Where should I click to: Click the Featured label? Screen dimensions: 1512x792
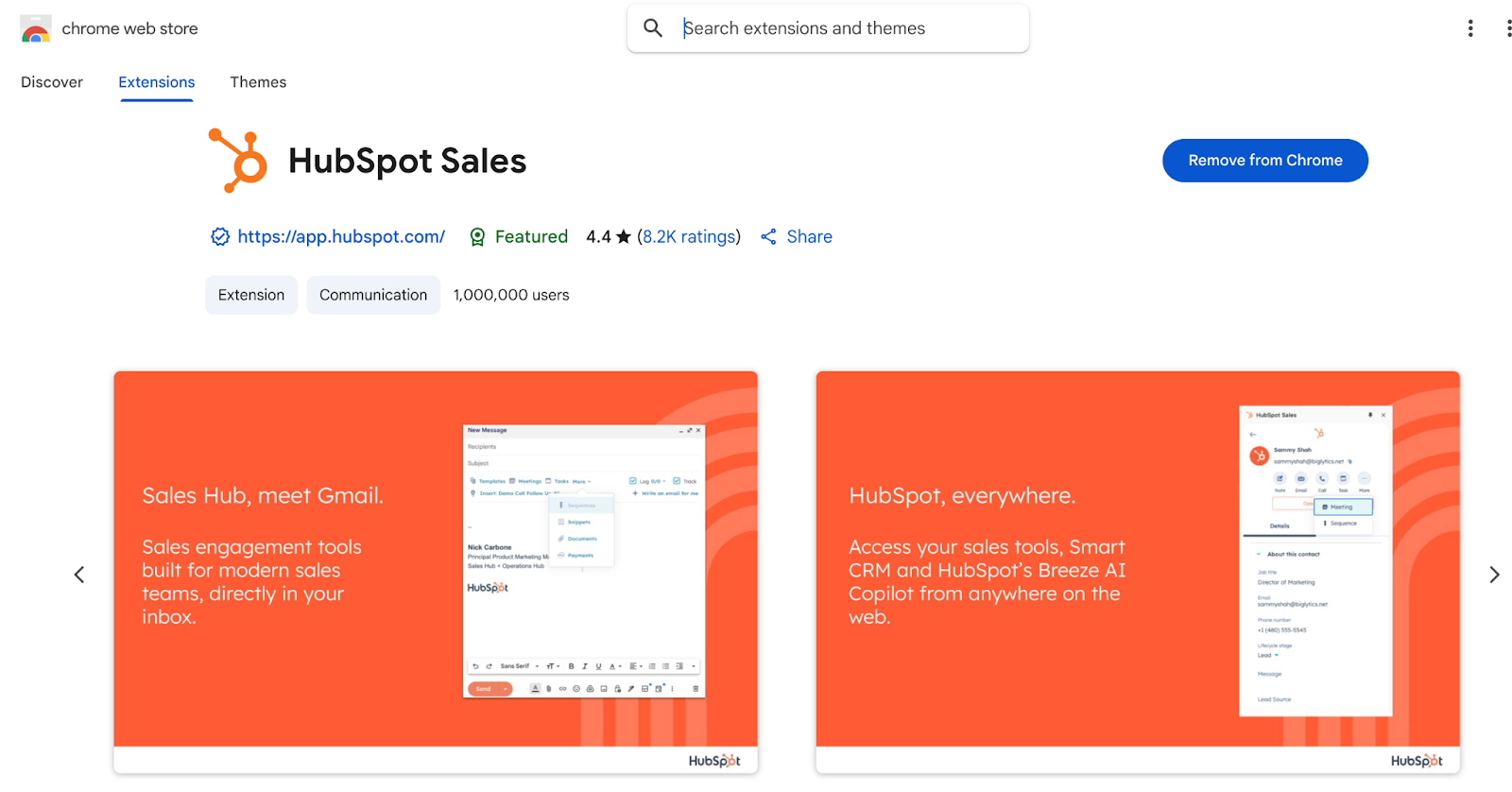pos(531,237)
